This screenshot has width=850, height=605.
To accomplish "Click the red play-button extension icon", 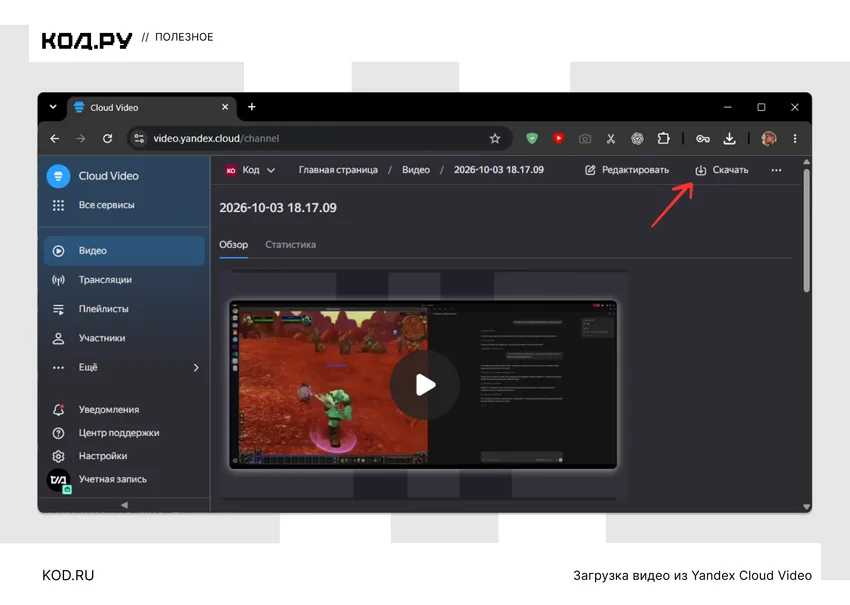I will pos(558,139).
